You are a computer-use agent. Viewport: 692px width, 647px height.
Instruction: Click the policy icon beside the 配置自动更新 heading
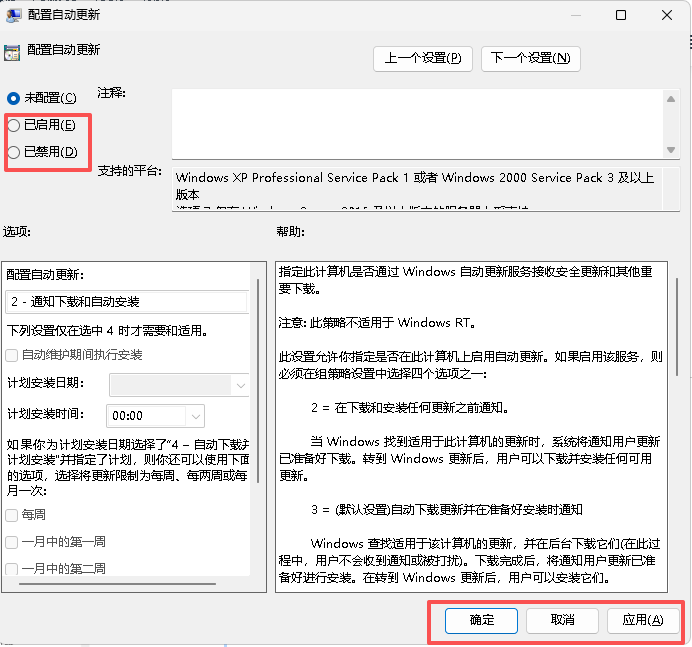[x=11, y=54]
